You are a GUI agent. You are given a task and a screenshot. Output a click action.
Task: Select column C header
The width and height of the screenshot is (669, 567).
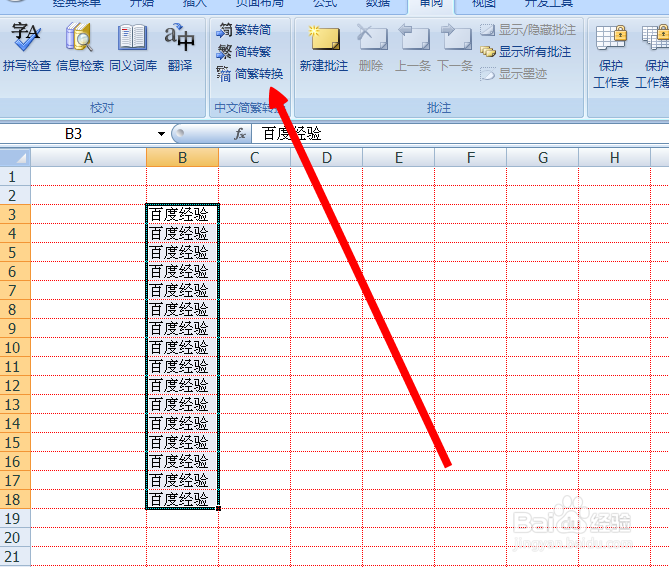tap(254, 157)
